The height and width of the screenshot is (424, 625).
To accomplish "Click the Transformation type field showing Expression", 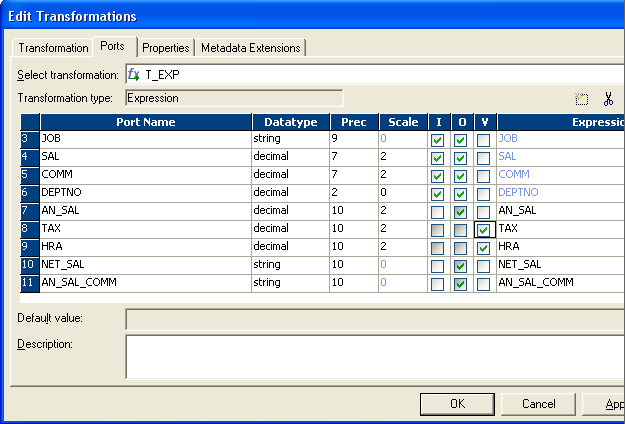I will pos(234,98).
